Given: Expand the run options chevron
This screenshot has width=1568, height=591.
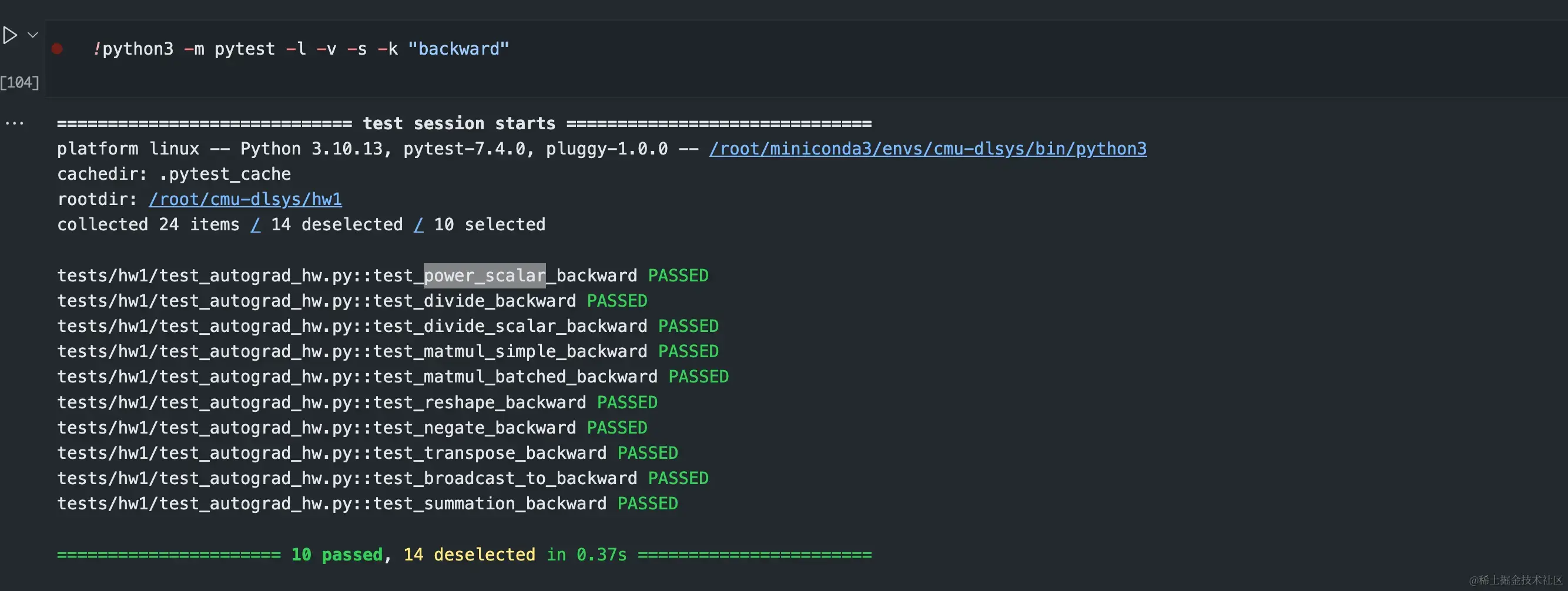Looking at the screenshot, I should coord(33,35).
